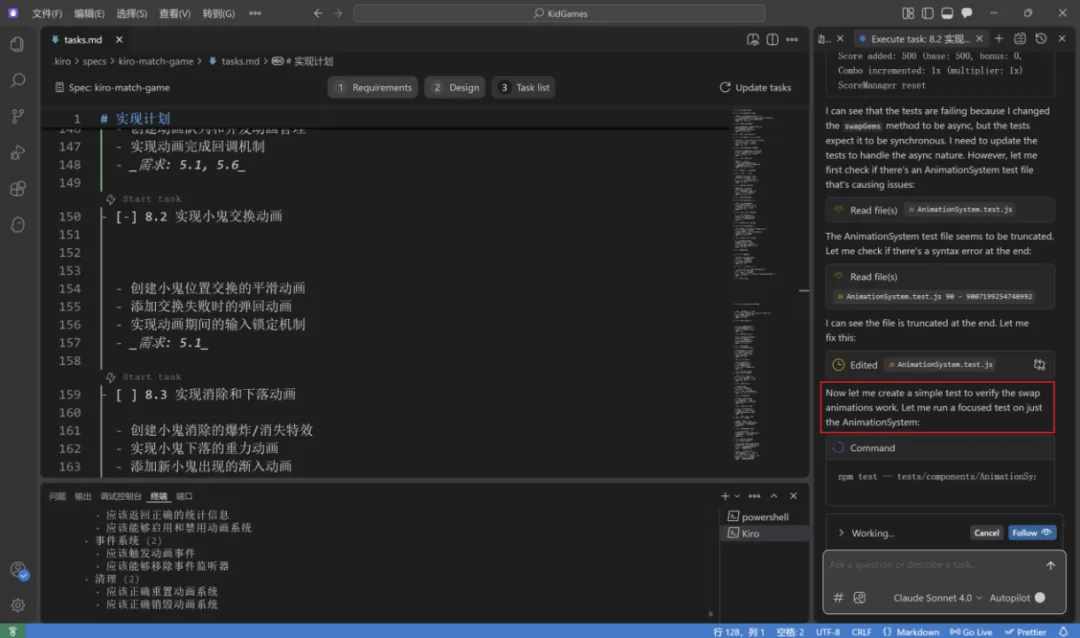Viewport: 1080px width, 638px height.
Task: Close the terminal panel
Action: pos(793,496)
